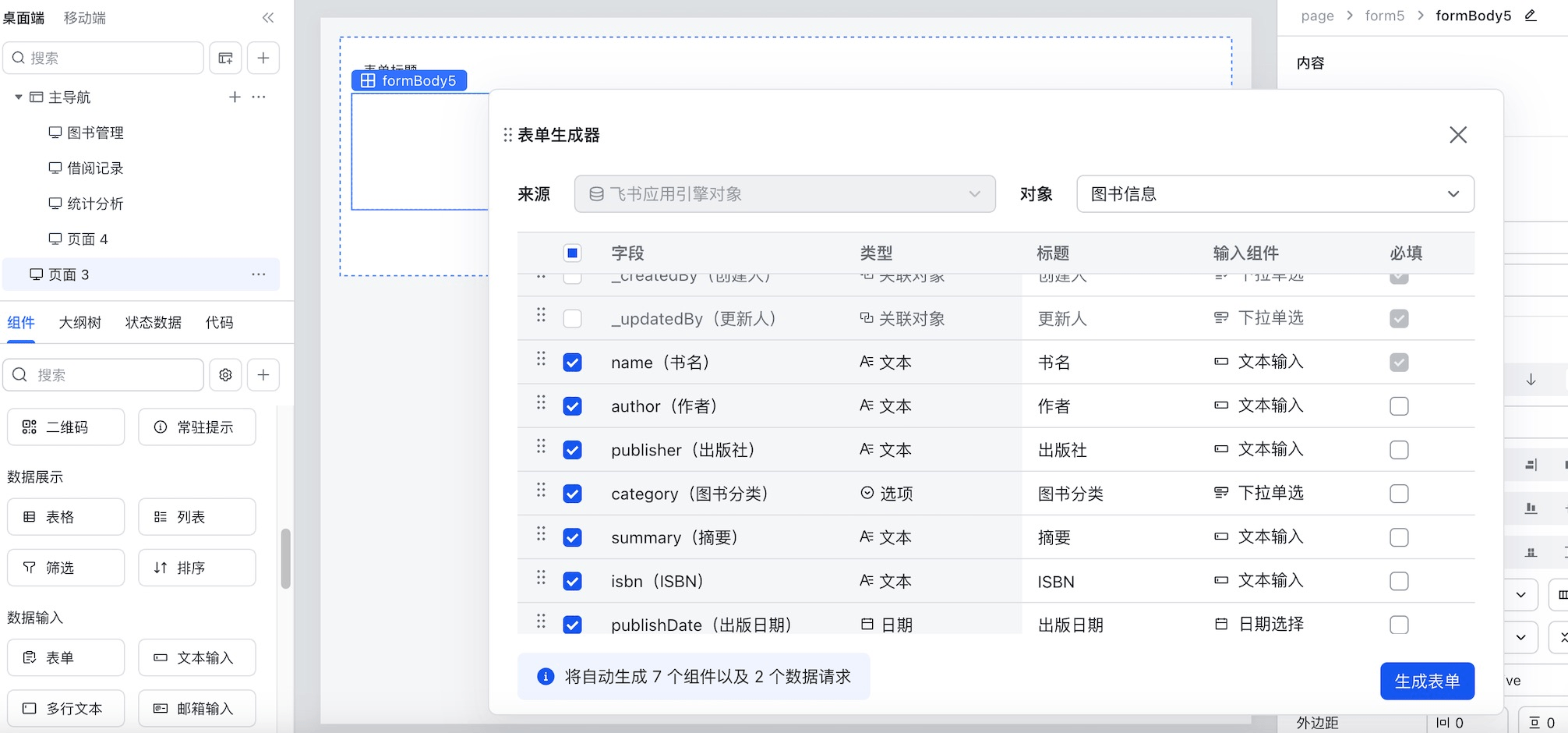This screenshot has width=1568, height=733.
Task: Mark author（作者）as required
Action: pyautogui.click(x=1399, y=406)
